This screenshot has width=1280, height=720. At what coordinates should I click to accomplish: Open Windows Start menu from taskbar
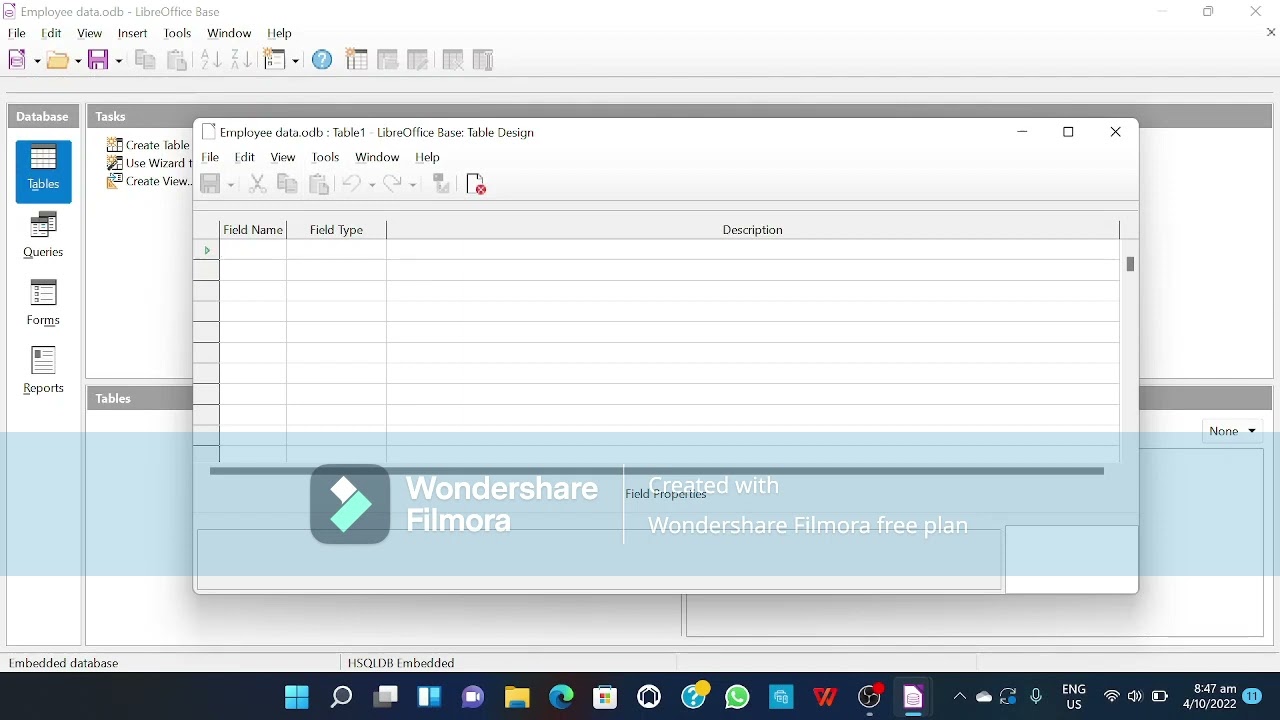(x=297, y=697)
